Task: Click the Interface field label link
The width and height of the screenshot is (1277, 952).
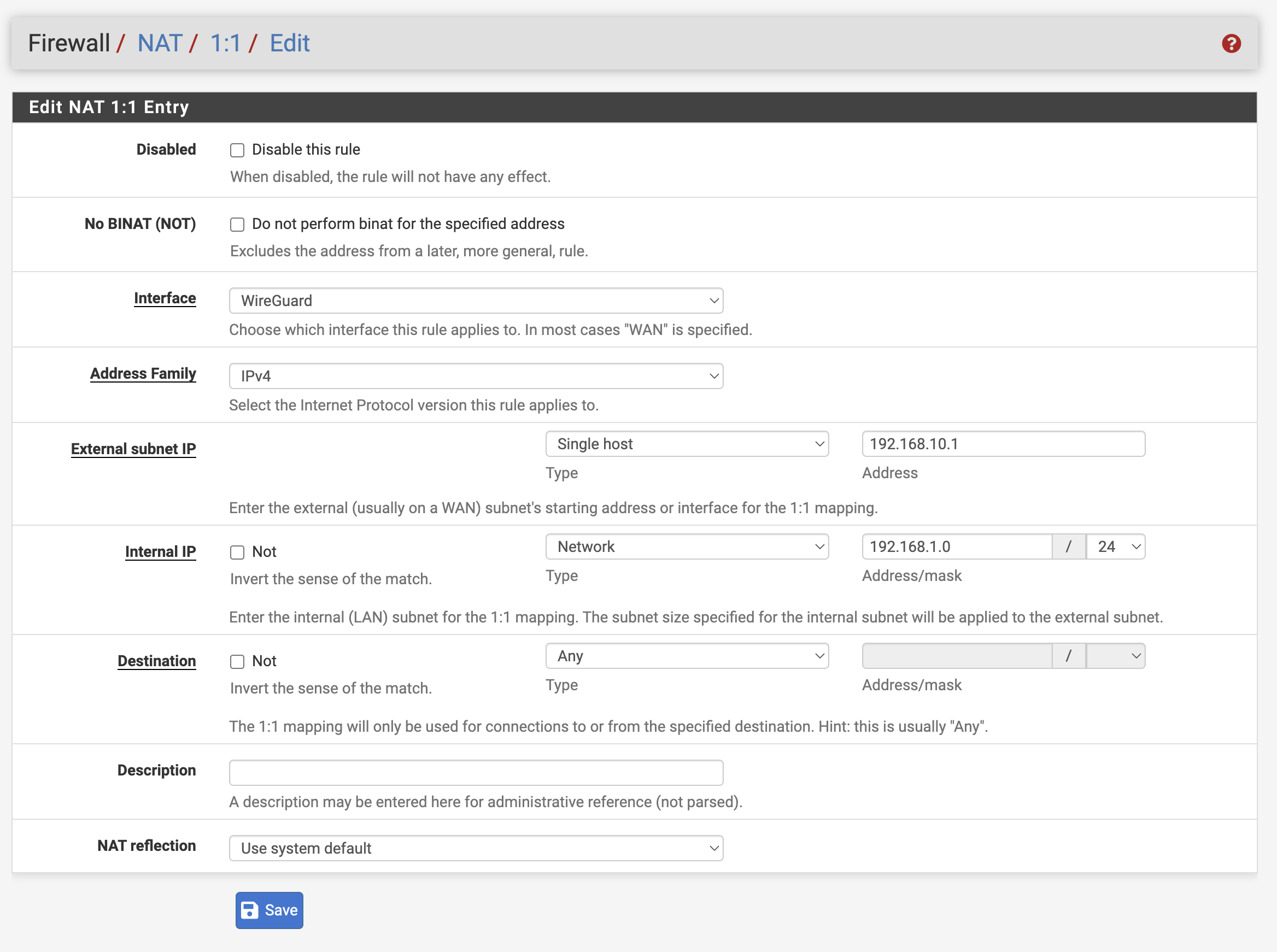Action: pyautogui.click(x=165, y=298)
